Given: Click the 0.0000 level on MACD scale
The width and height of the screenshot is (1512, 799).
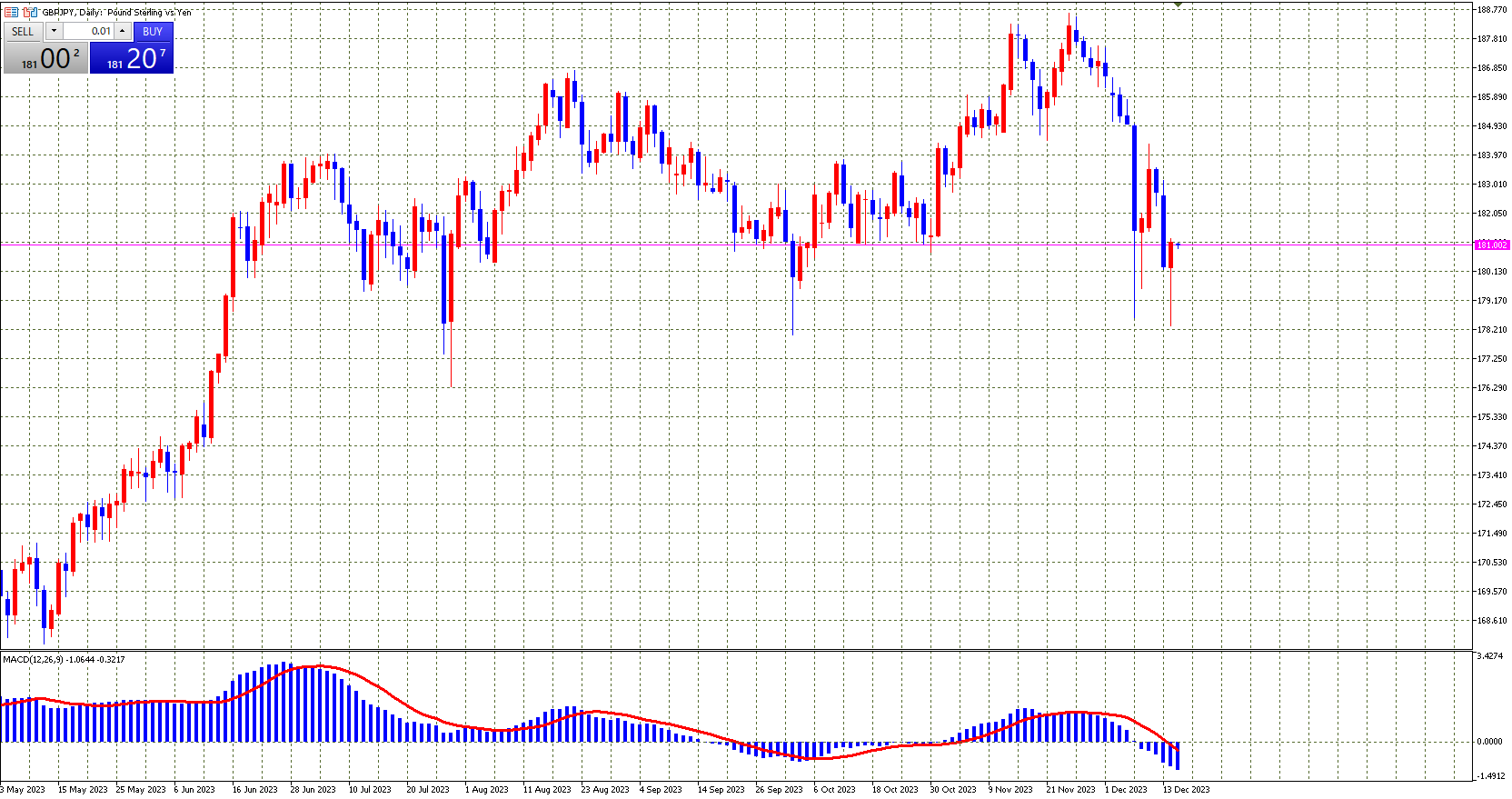Looking at the screenshot, I should [1489, 742].
